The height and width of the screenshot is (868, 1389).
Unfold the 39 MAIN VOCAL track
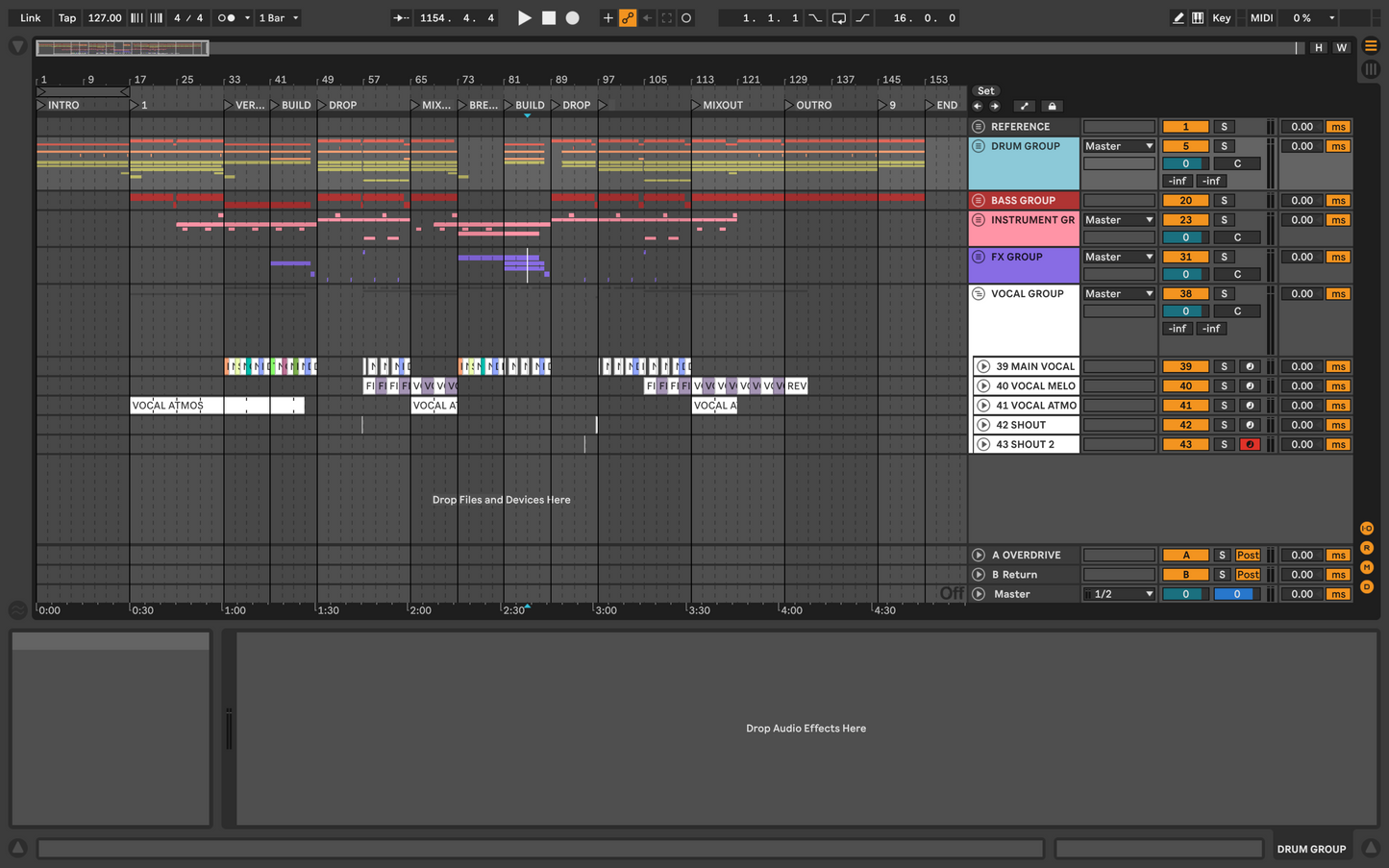click(x=983, y=366)
